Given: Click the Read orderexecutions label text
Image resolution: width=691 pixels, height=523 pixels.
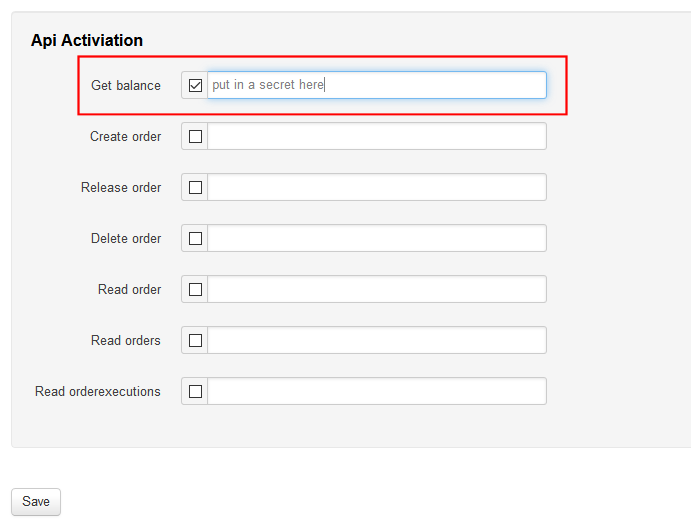Looking at the screenshot, I should click(x=98, y=392).
